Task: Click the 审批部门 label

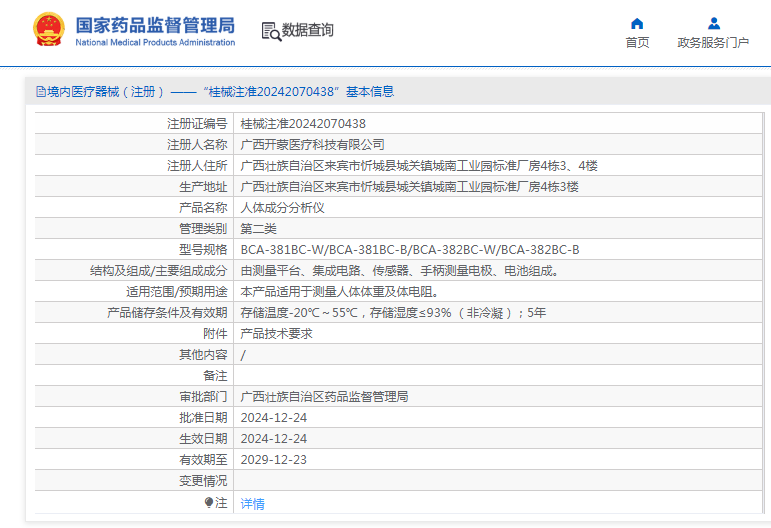Action: click(203, 397)
